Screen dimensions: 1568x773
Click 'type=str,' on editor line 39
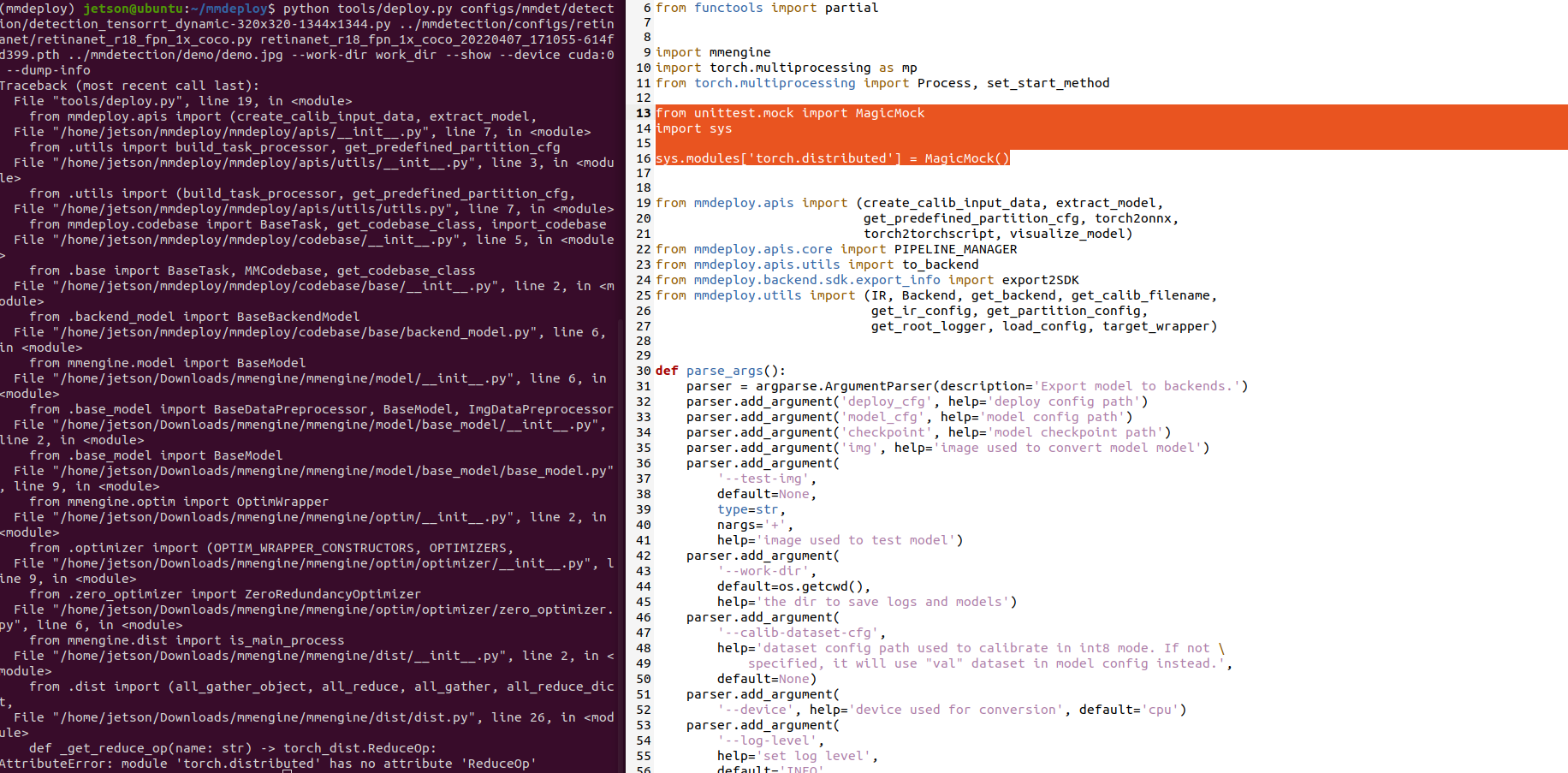[x=751, y=509]
